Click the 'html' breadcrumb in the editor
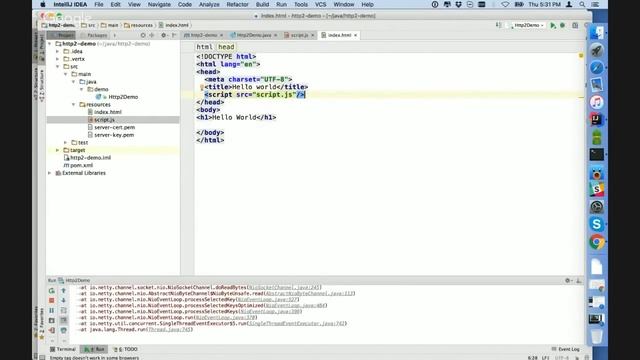Viewport: 640px width, 360px height. click(x=204, y=47)
